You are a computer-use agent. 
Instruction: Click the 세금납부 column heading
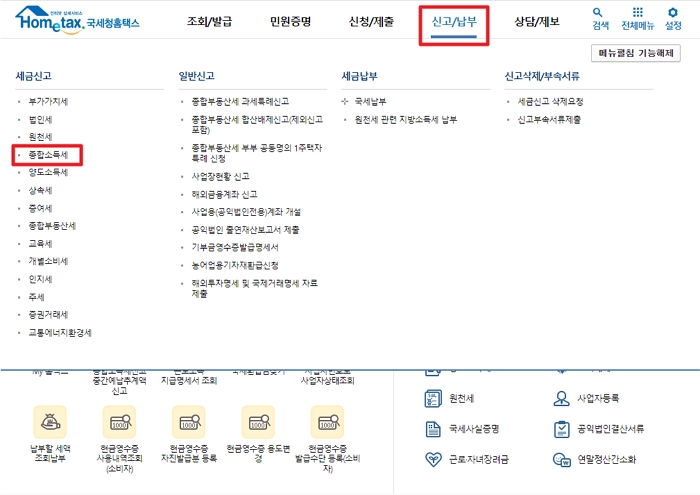(x=359, y=76)
